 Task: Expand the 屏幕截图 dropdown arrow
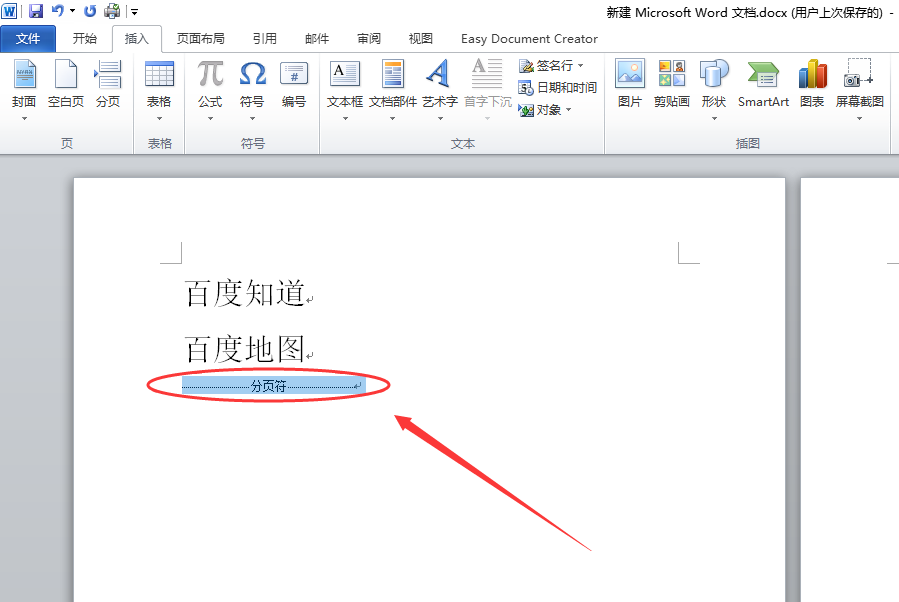point(859,119)
